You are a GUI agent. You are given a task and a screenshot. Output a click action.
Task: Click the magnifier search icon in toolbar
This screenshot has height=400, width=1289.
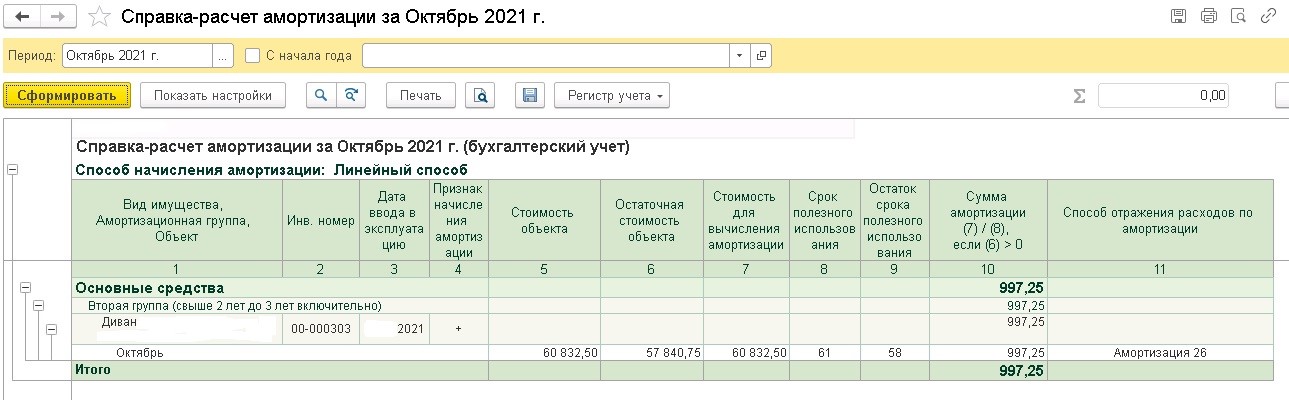tap(321, 95)
